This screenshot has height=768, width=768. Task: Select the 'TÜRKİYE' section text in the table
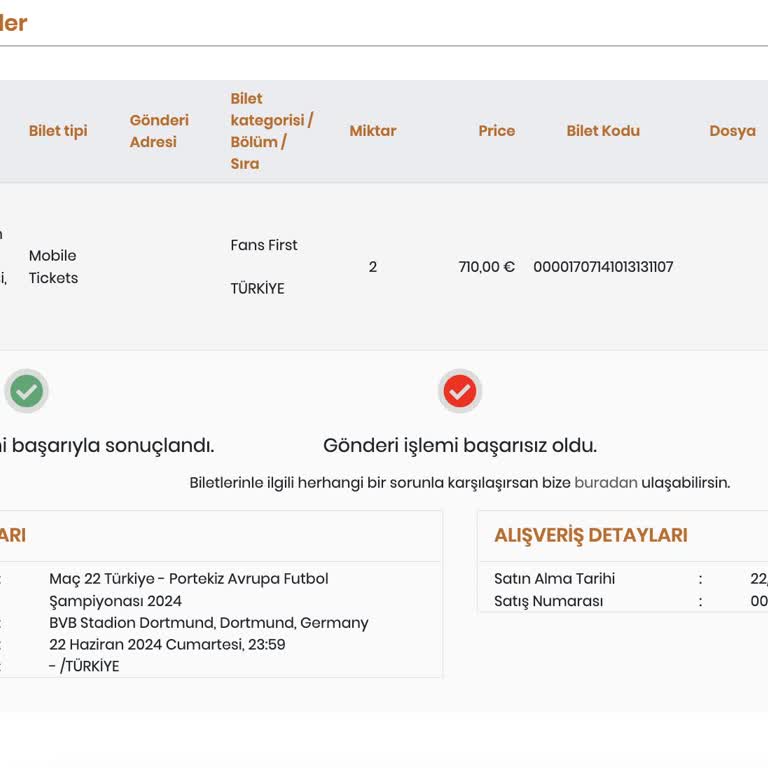(258, 288)
